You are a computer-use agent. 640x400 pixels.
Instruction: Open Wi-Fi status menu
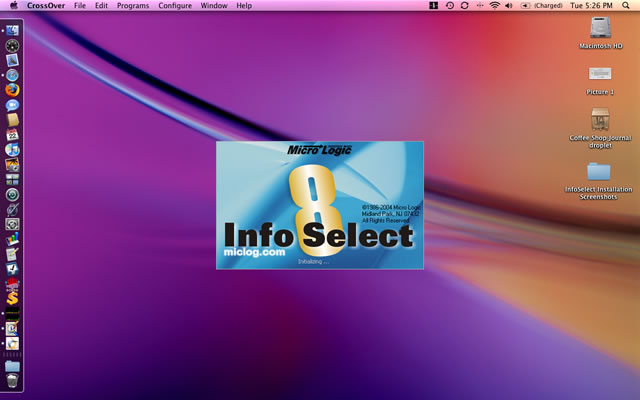pos(495,5)
